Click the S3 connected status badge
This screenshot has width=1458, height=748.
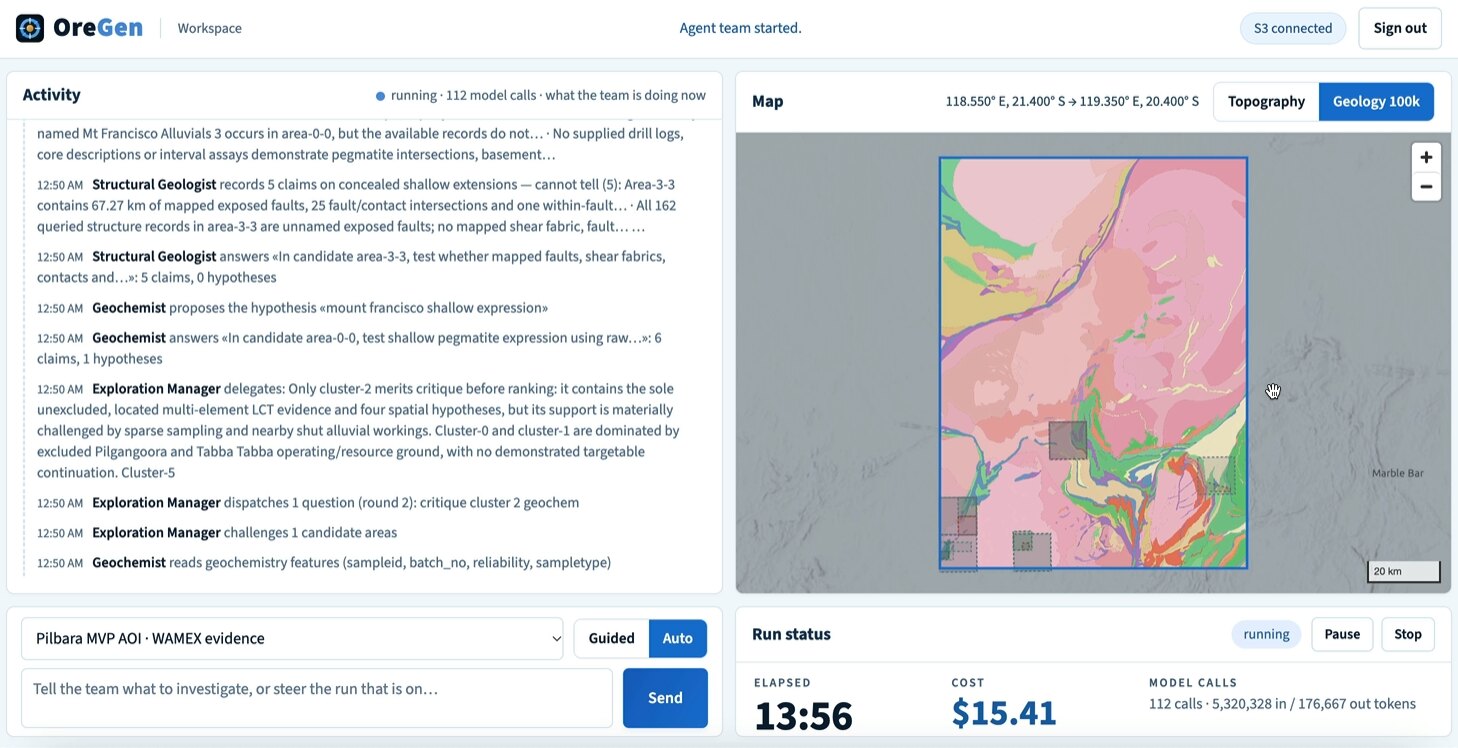(x=1293, y=28)
